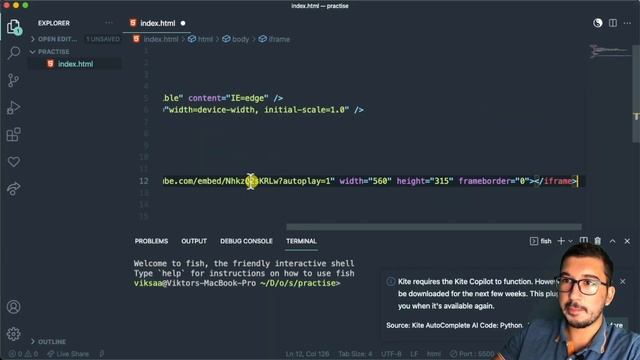Open index.html in the Explorer tree
Viewport: 640px width, 360px height.
[75, 64]
